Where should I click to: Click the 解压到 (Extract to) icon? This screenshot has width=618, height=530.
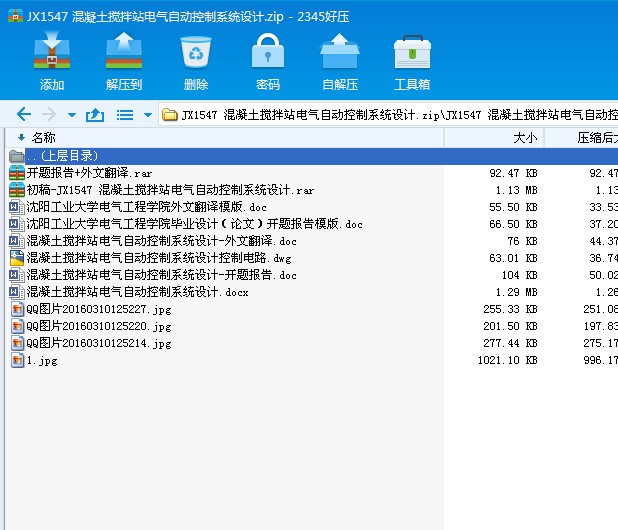(124, 51)
